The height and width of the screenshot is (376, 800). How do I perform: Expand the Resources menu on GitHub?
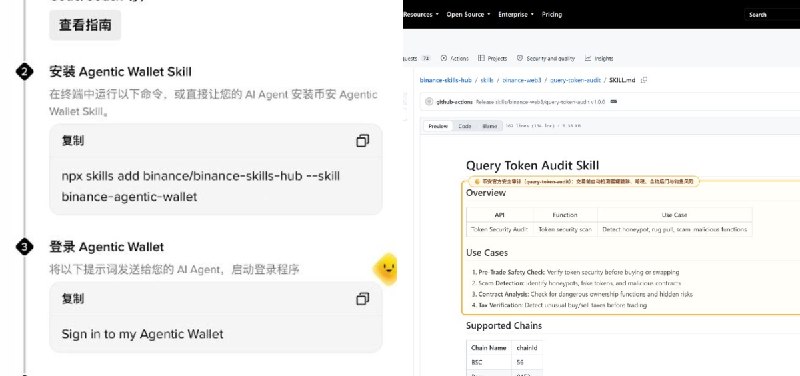click(x=421, y=14)
